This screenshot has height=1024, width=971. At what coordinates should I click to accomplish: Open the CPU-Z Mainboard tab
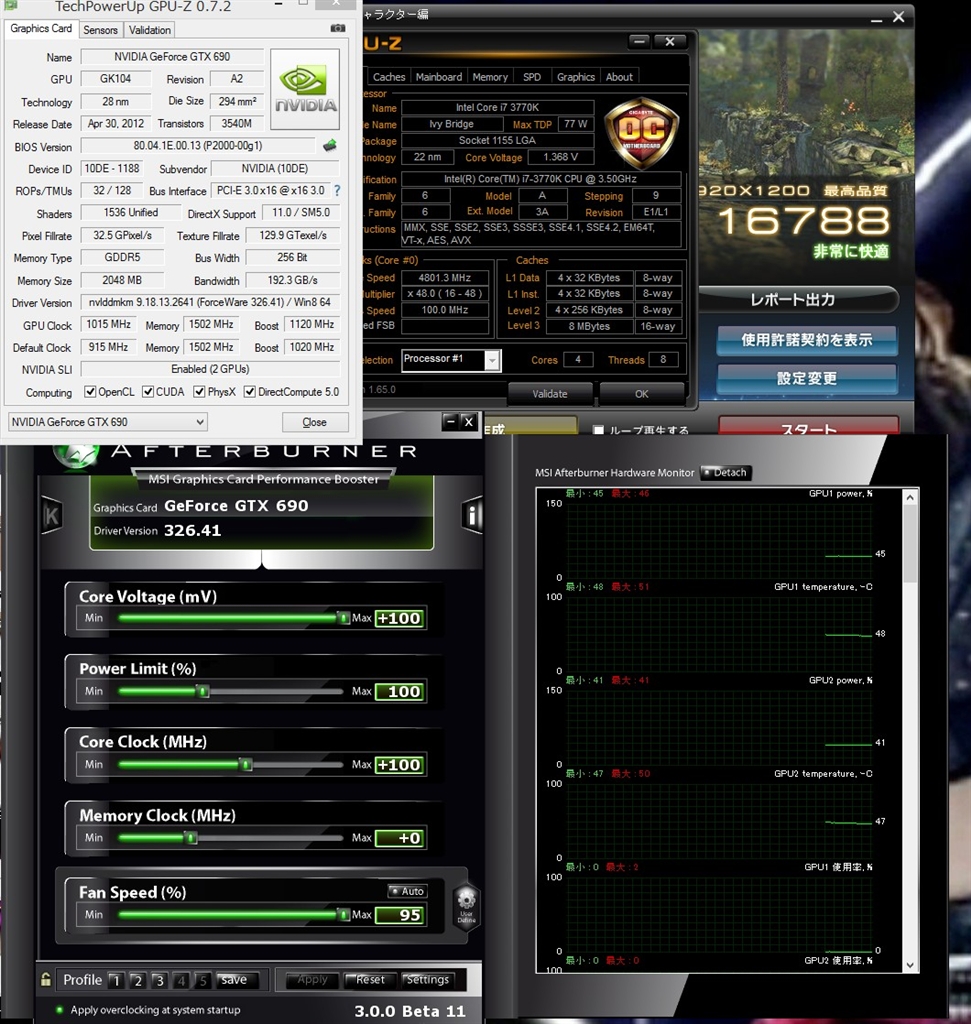click(439, 77)
